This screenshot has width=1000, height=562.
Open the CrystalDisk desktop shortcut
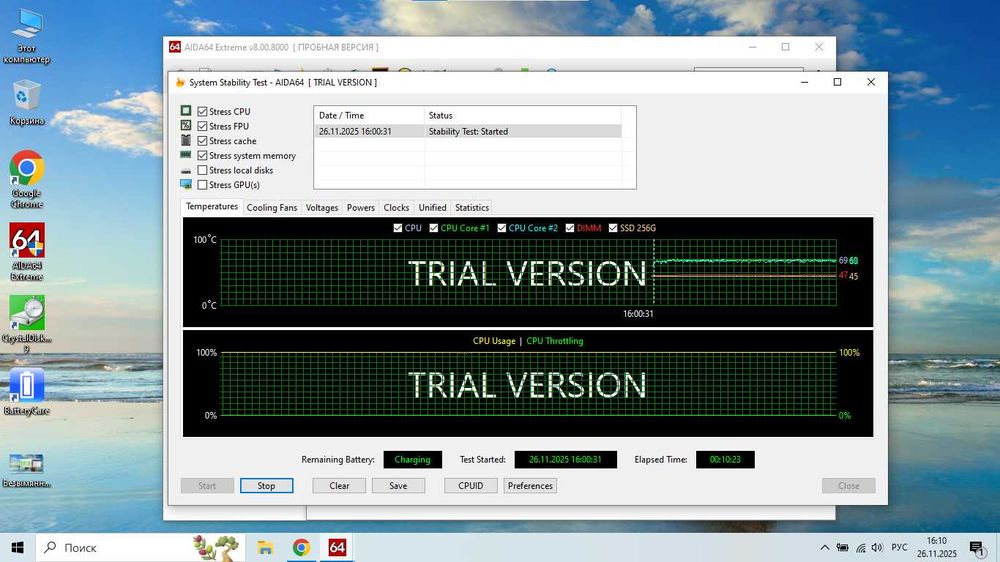coord(26,324)
